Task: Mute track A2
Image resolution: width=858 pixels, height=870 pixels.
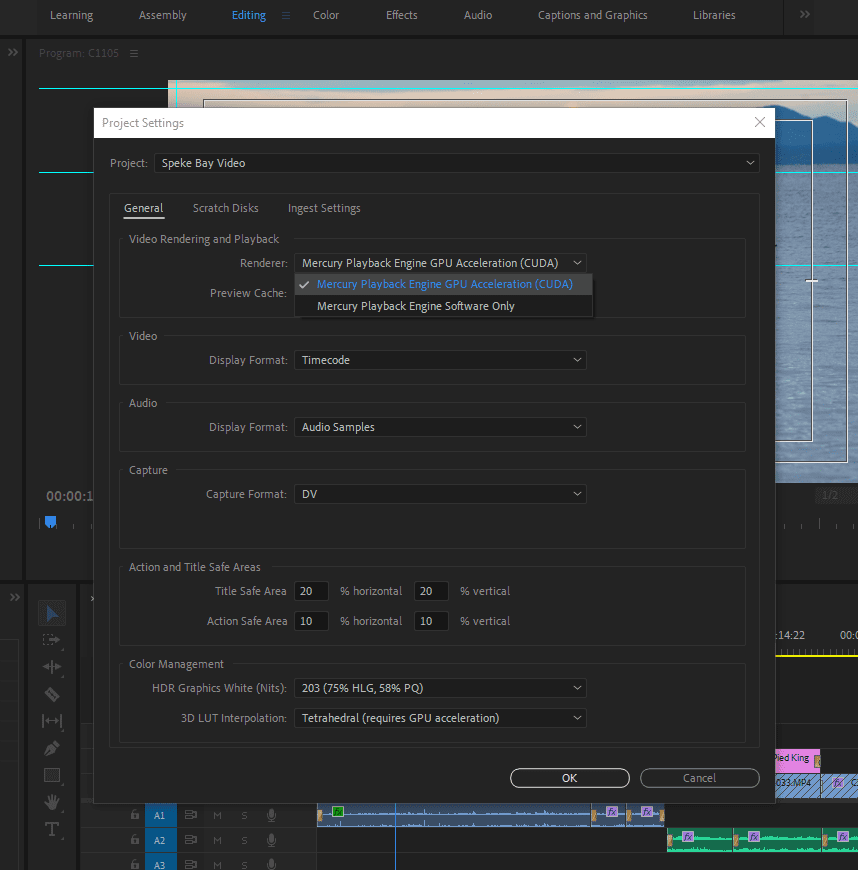Action: pyautogui.click(x=217, y=841)
